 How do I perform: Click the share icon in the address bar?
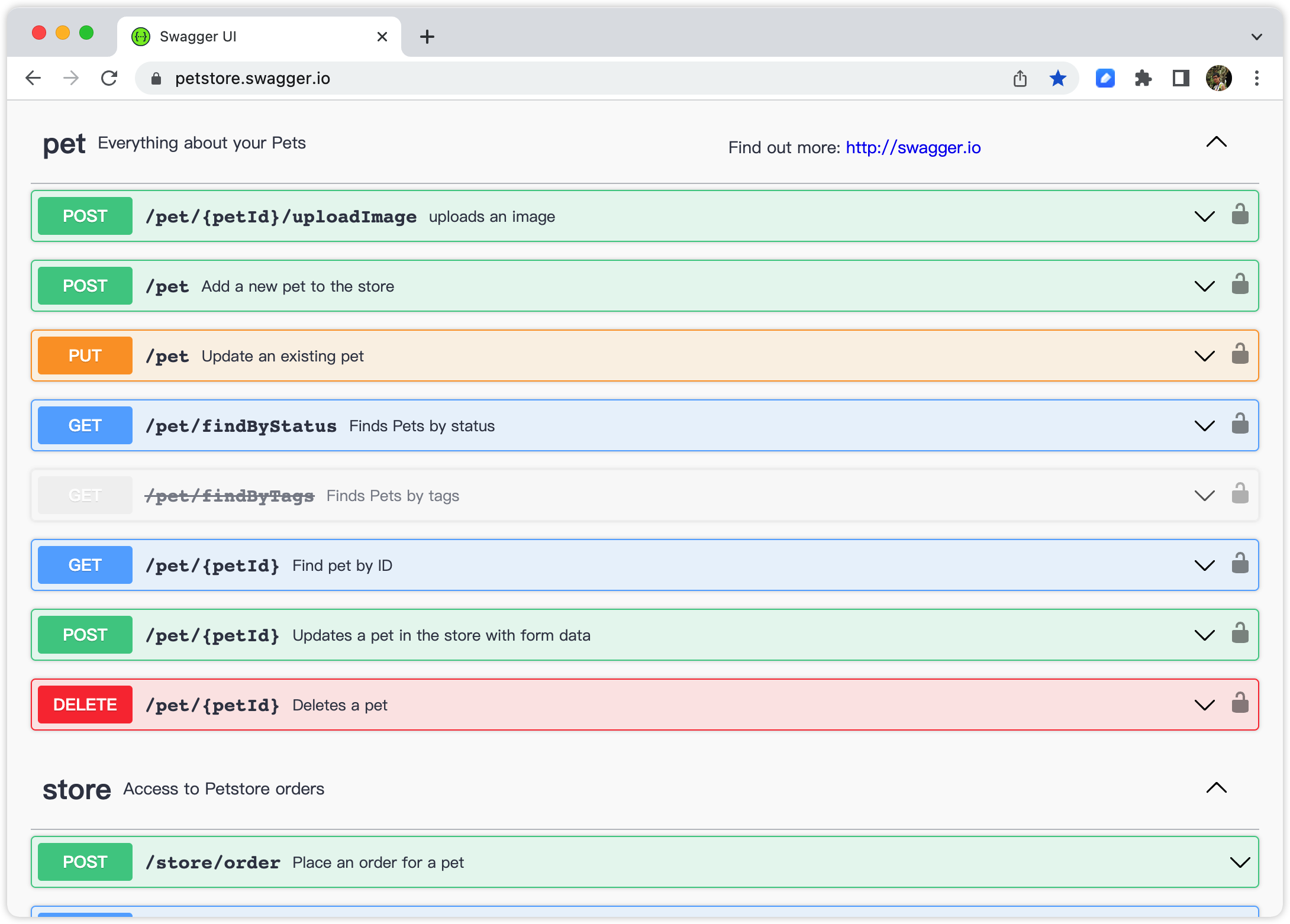point(1020,78)
